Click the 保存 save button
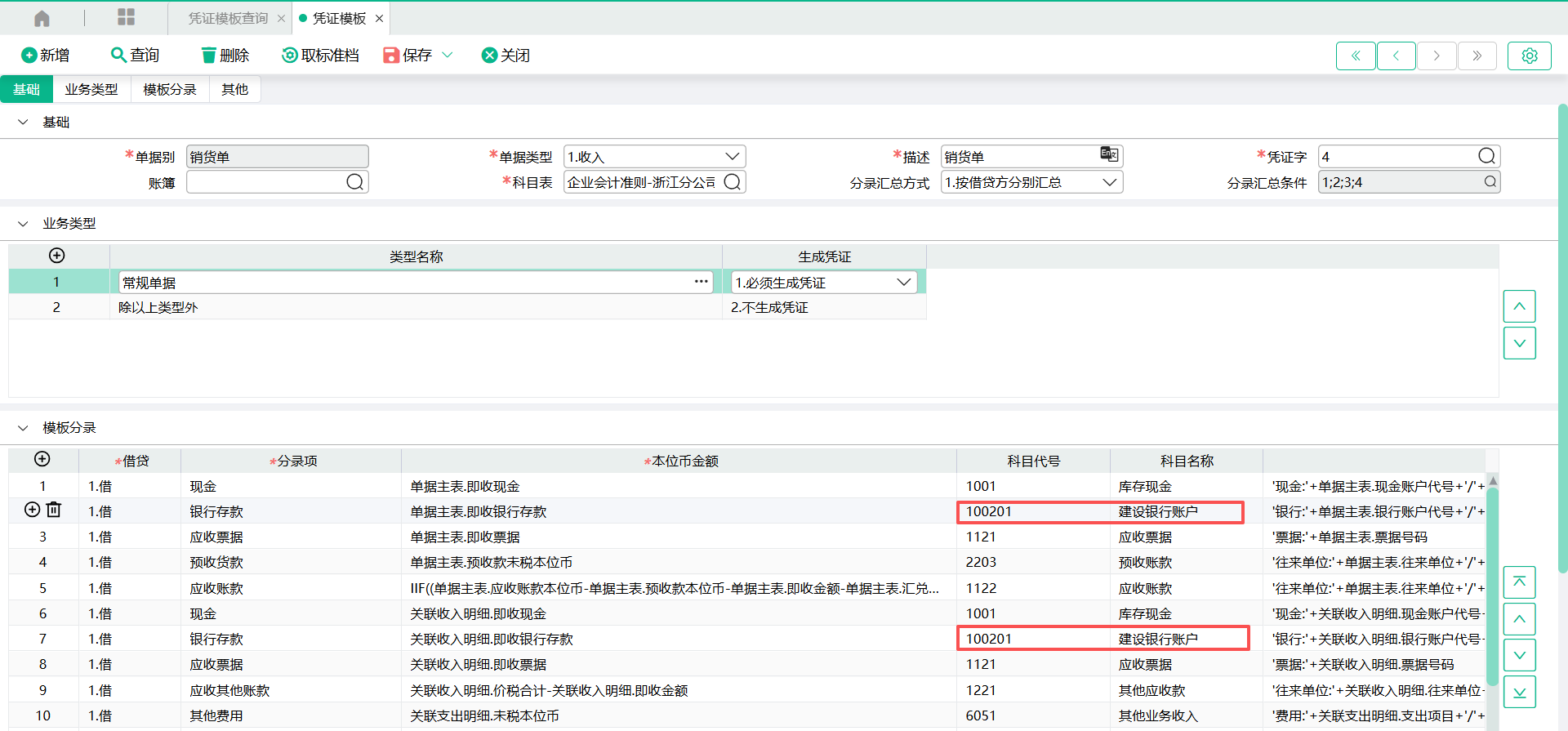The width and height of the screenshot is (1568, 731). click(x=408, y=55)
